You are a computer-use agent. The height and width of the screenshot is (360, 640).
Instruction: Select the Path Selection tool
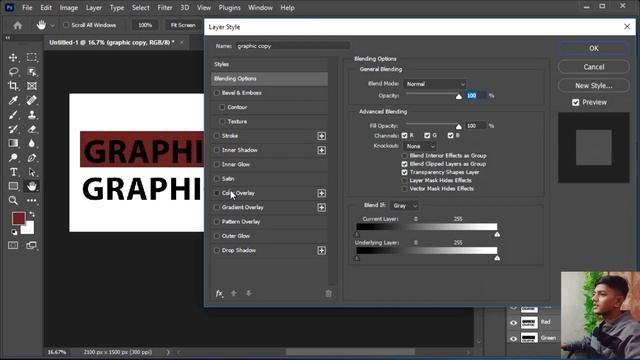[x=31, y=172]
